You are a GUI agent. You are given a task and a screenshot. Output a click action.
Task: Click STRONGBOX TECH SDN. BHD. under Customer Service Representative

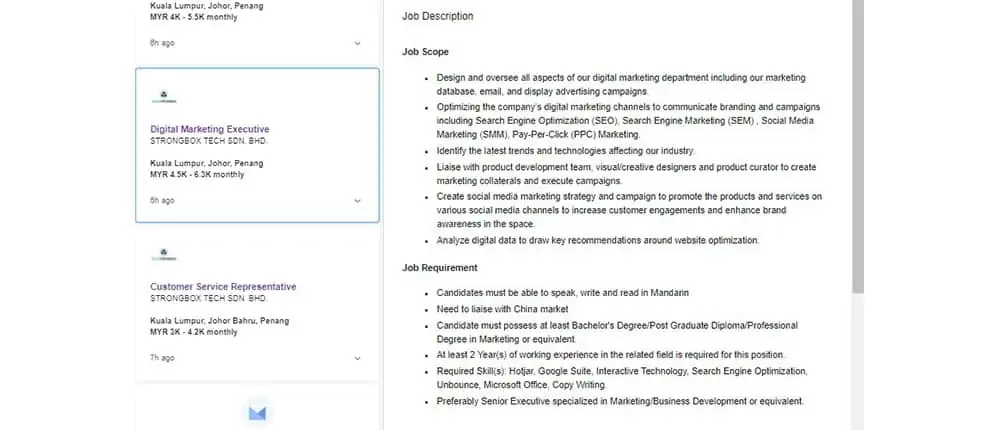pos(208,298)
